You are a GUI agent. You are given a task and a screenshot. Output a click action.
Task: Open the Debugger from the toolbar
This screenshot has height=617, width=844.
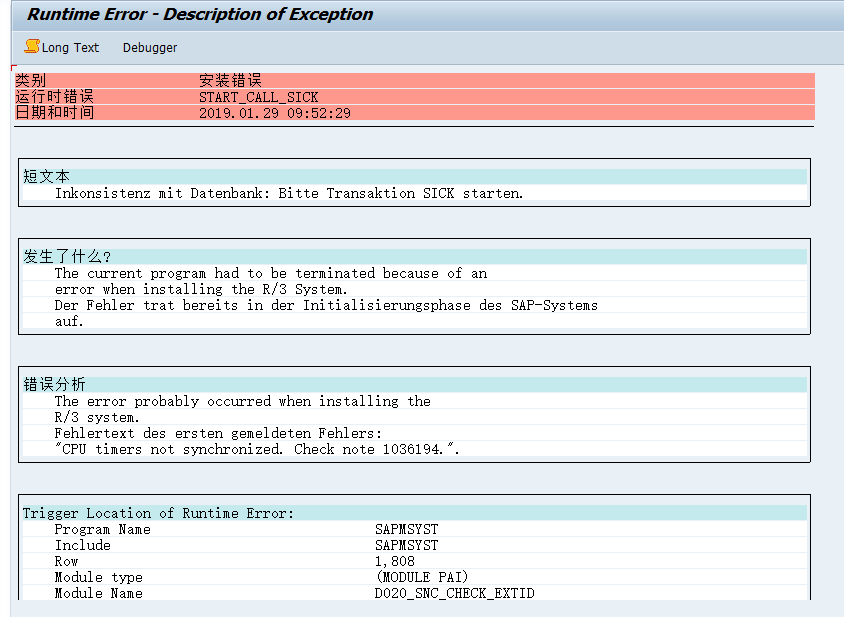coord(150,48)
